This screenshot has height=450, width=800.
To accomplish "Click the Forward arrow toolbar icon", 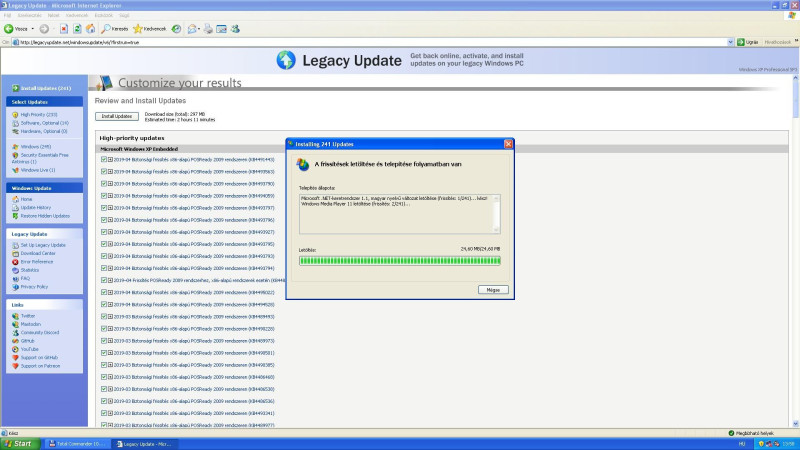I will pos(44,29).
